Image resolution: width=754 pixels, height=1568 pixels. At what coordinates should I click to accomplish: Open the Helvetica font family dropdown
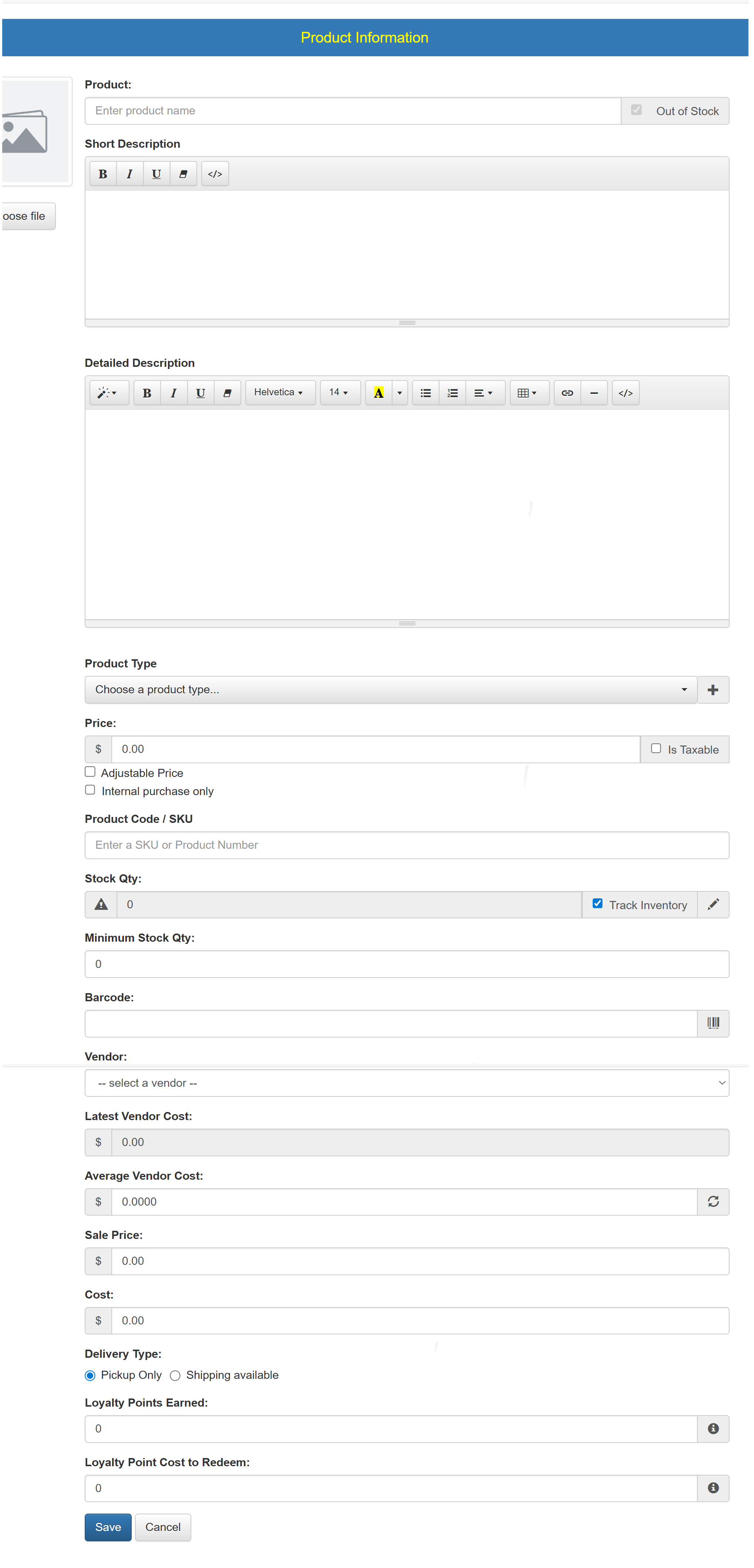point(279,393)
